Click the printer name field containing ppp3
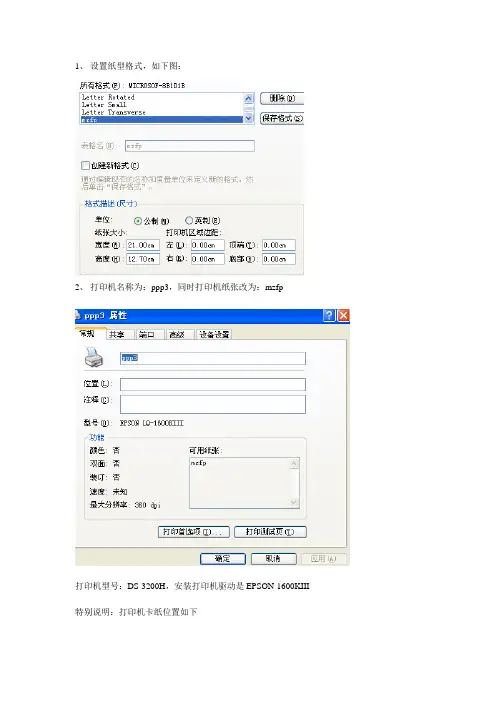 pyautogui.click(x=213, y=358)
